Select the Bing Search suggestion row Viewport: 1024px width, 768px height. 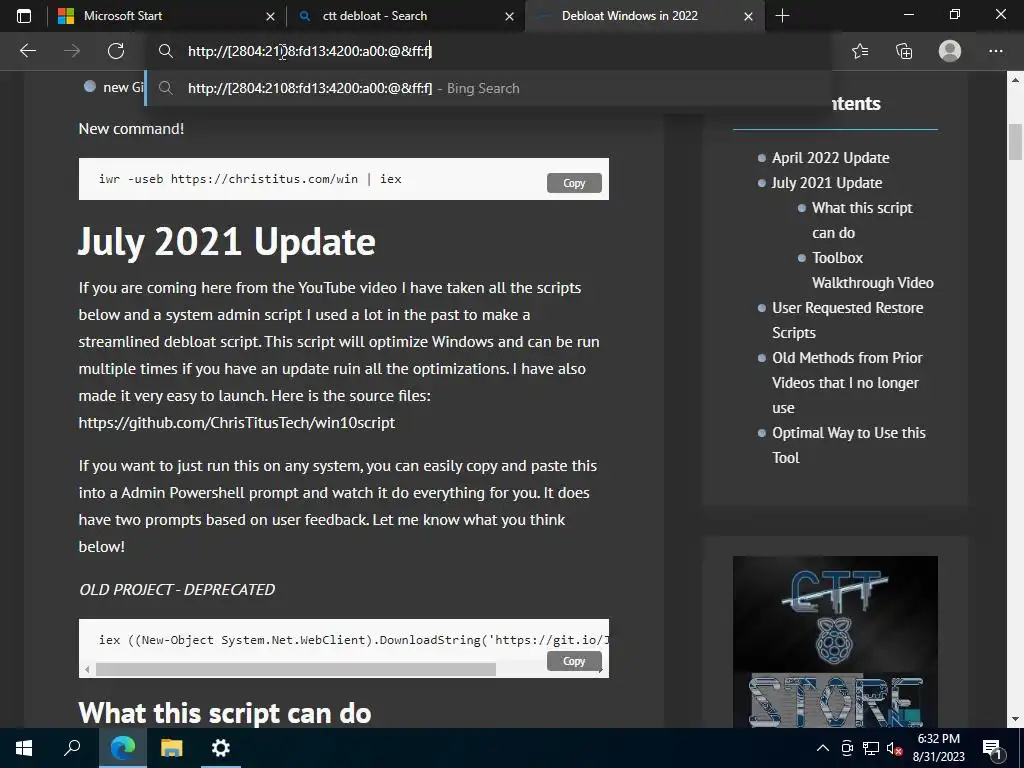pos(488,88)
